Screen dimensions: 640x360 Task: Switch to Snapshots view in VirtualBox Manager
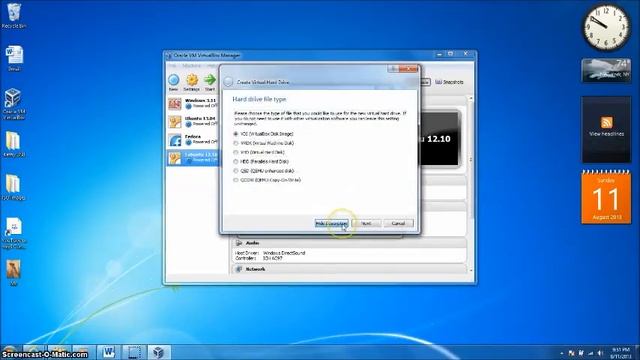coord(449,82)
